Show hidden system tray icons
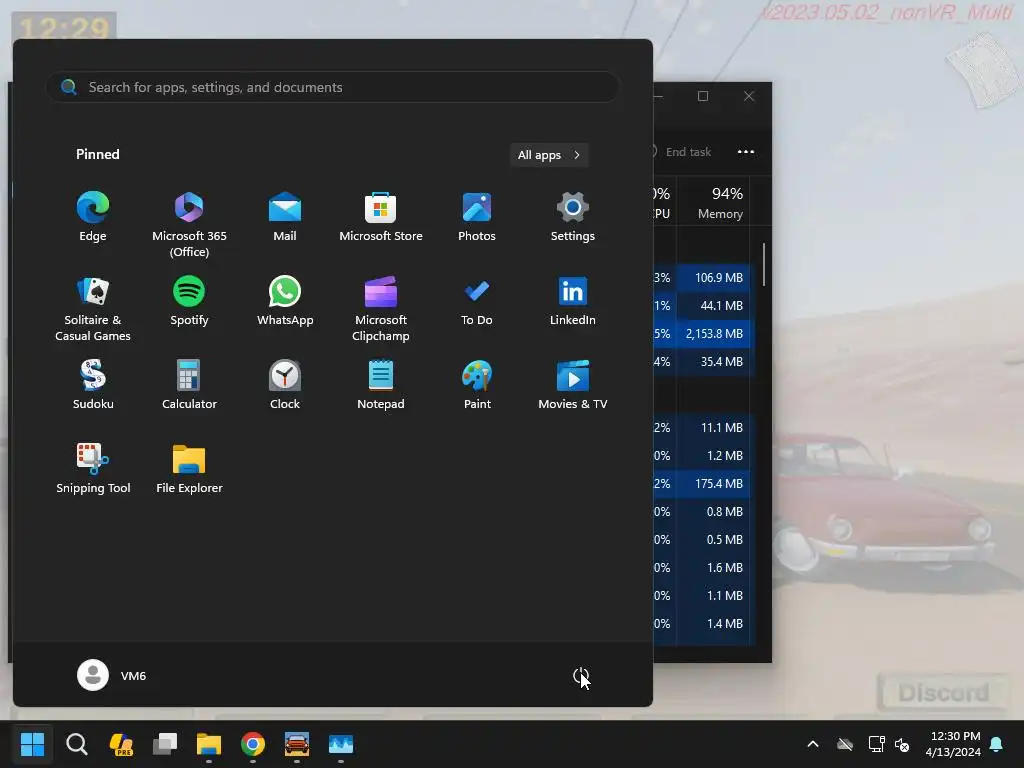This screenshot has height=768, width=1024. click(813, 744)
